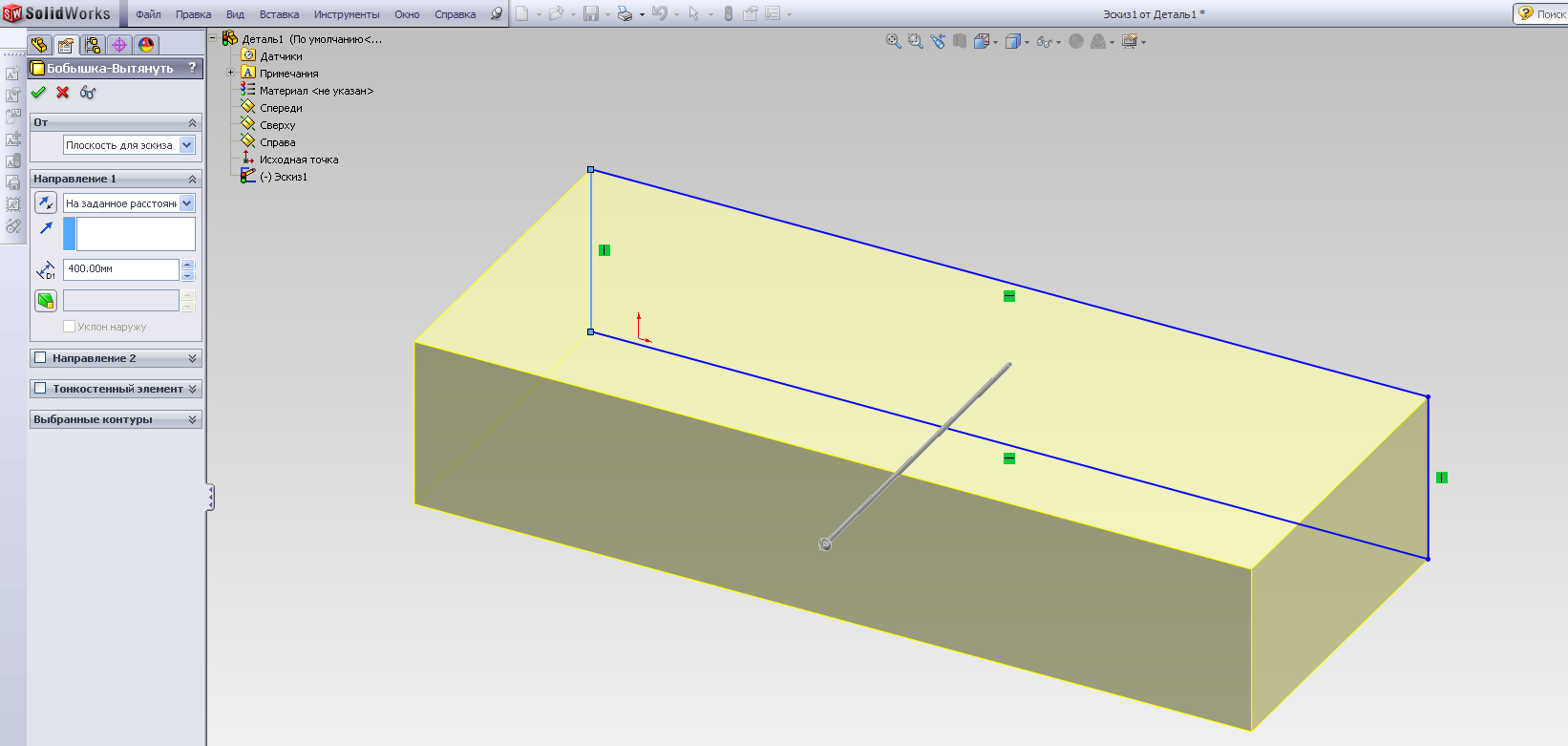Open the View Orientation cube
The width and height of the screenshot is (1568, 746).
(981, 41)
